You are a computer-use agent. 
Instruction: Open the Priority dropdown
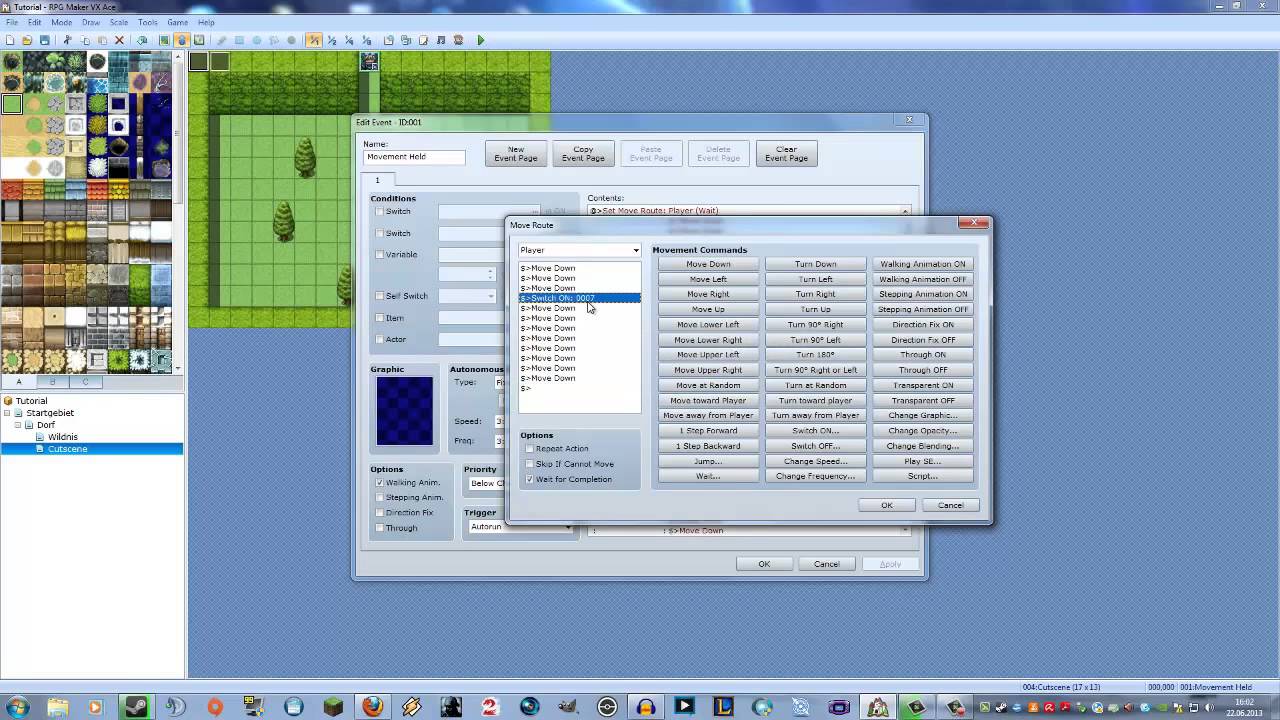[485, 483]
